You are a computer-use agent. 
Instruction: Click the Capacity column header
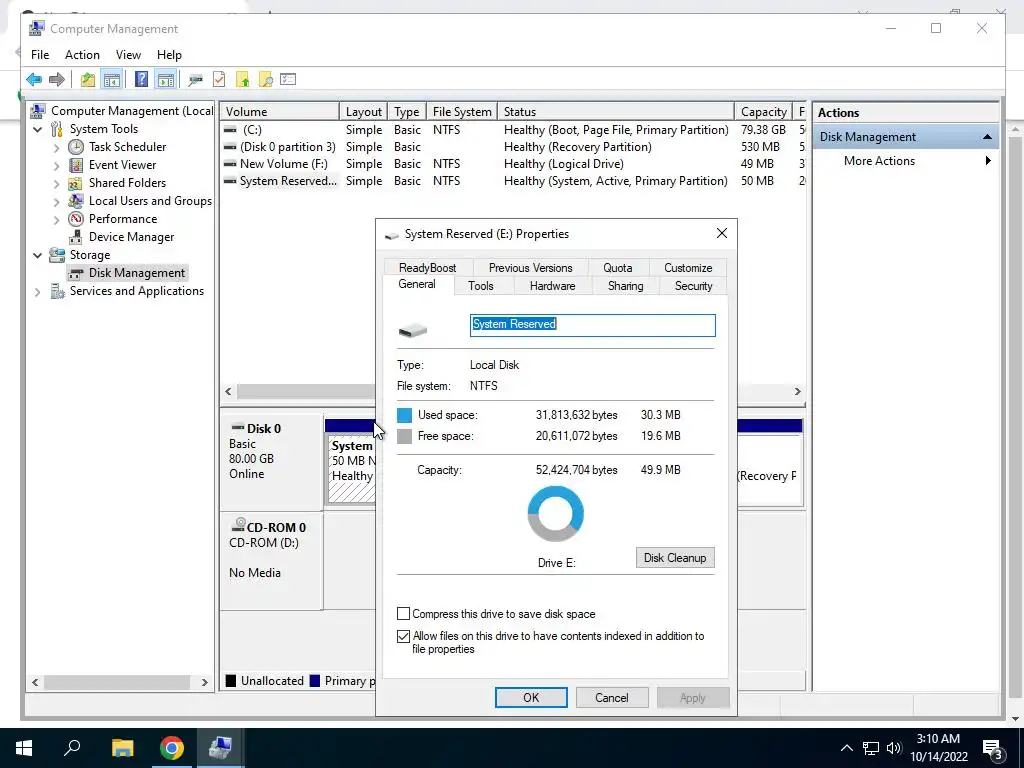pyautogui.click(x=763, y=112)
